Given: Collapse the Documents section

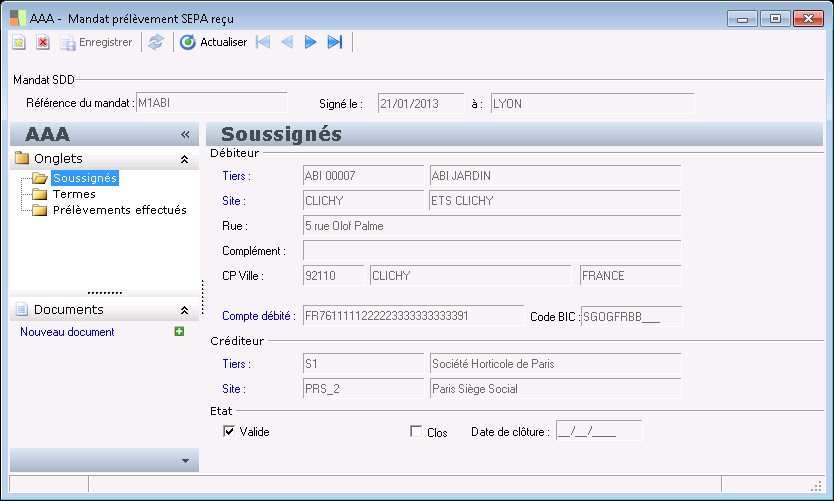Looking at the screenshot, I should [184, 311].
